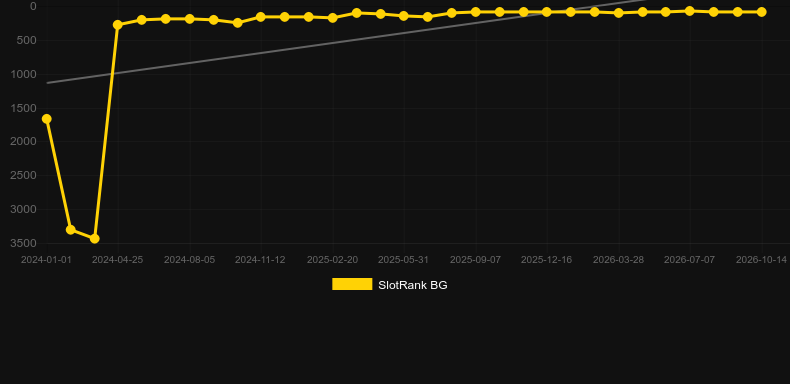Select the lowest data point near 3500
790x384 pixels.
(x=94, y=238)
